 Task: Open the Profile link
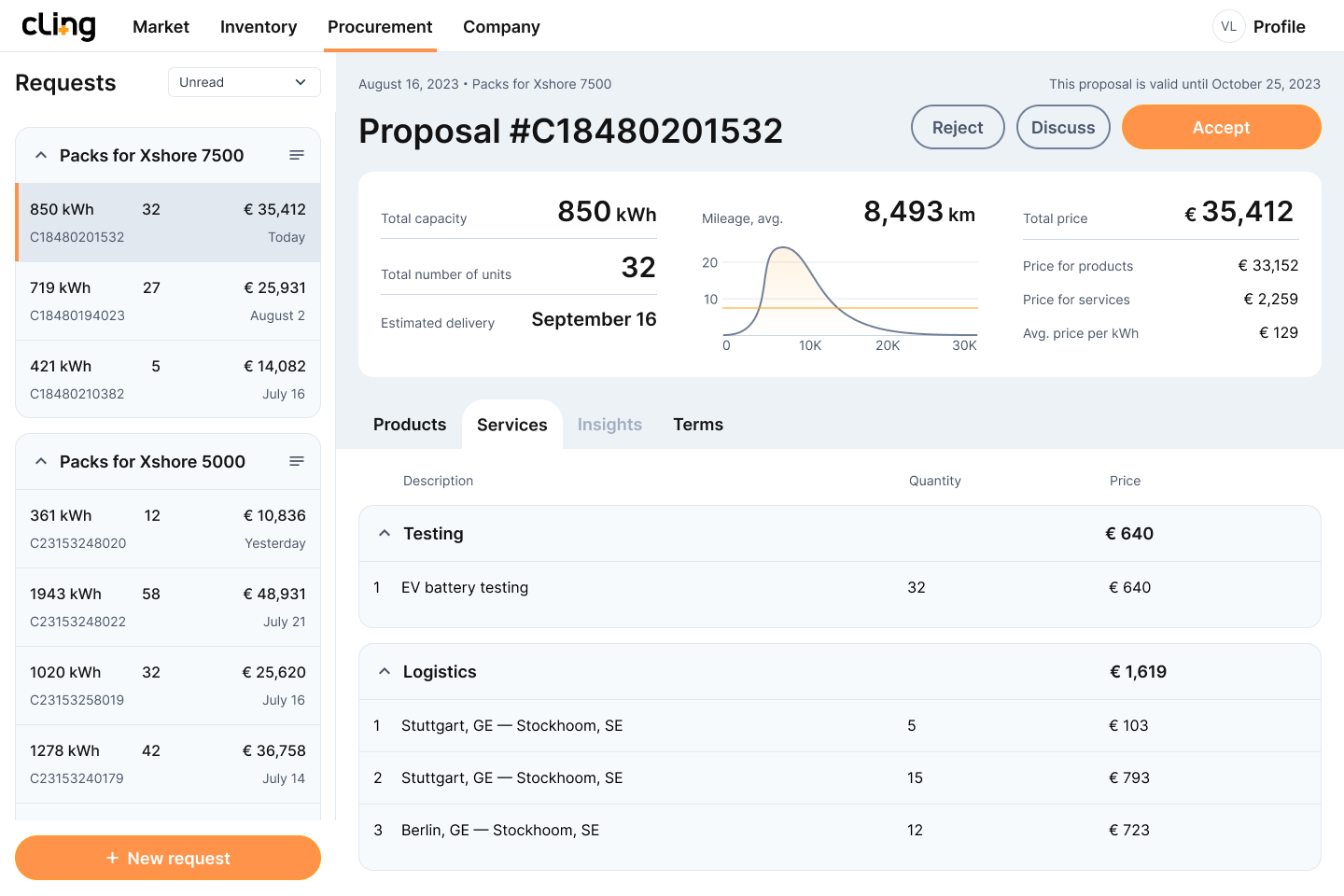1279,26
